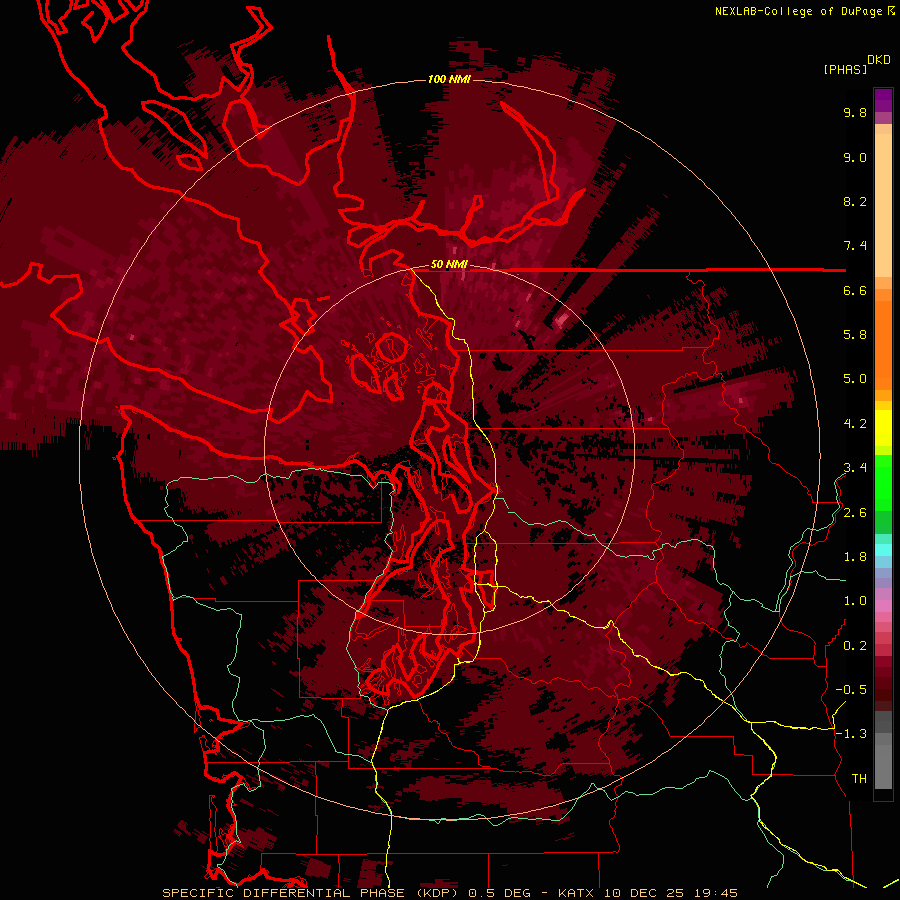Viewport: 900px width, 900px height.
Task: Click the TH threshold label on scale
Action: [859, 779]
